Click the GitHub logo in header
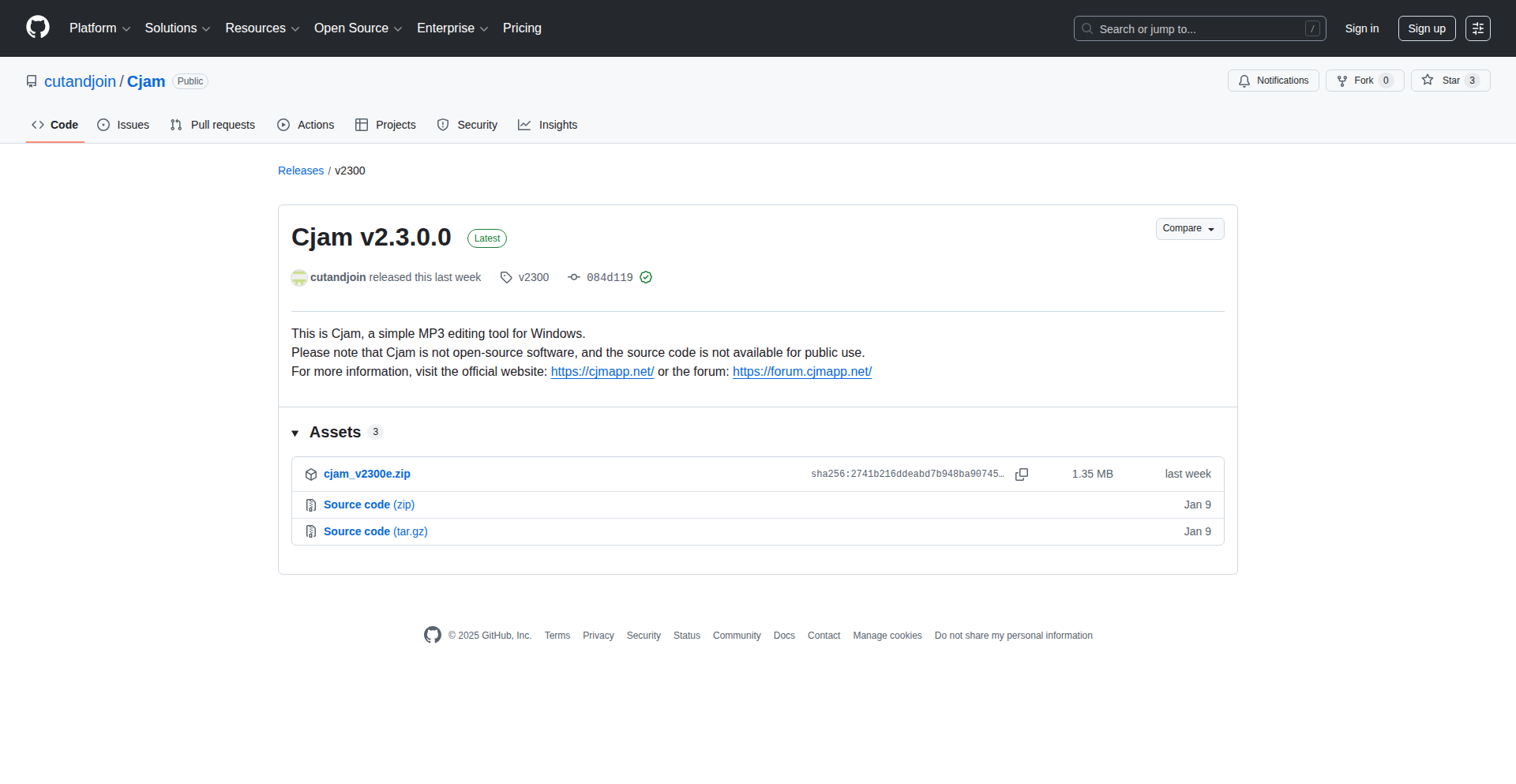The width and height of the screenshot is (1516, 784). (38, 28)
